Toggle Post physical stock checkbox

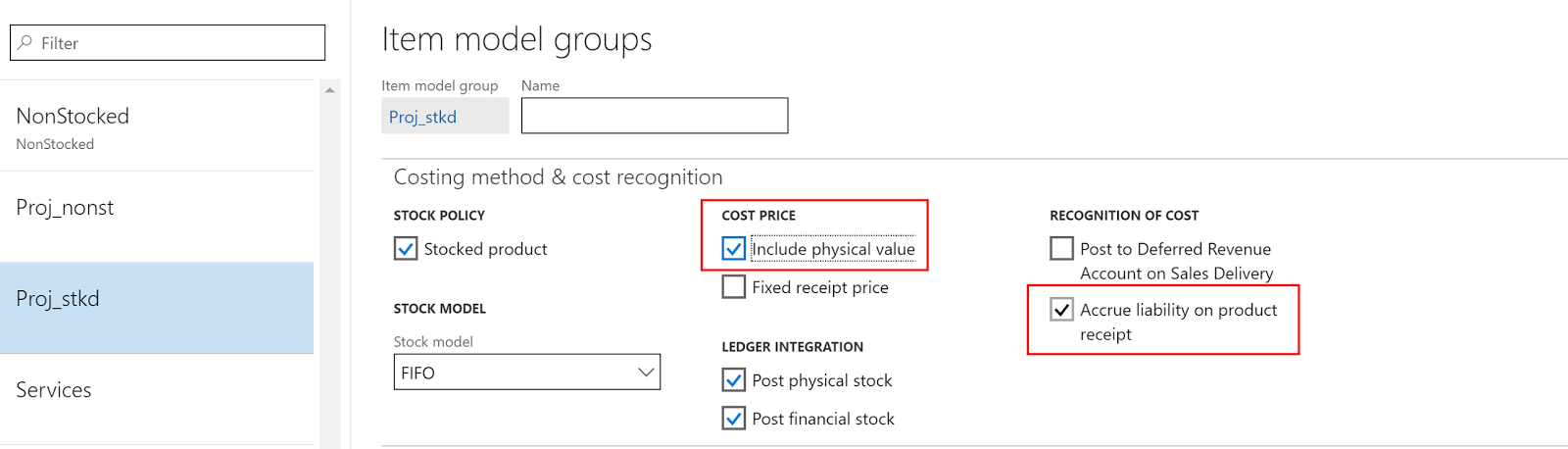(x=734, y=380)
